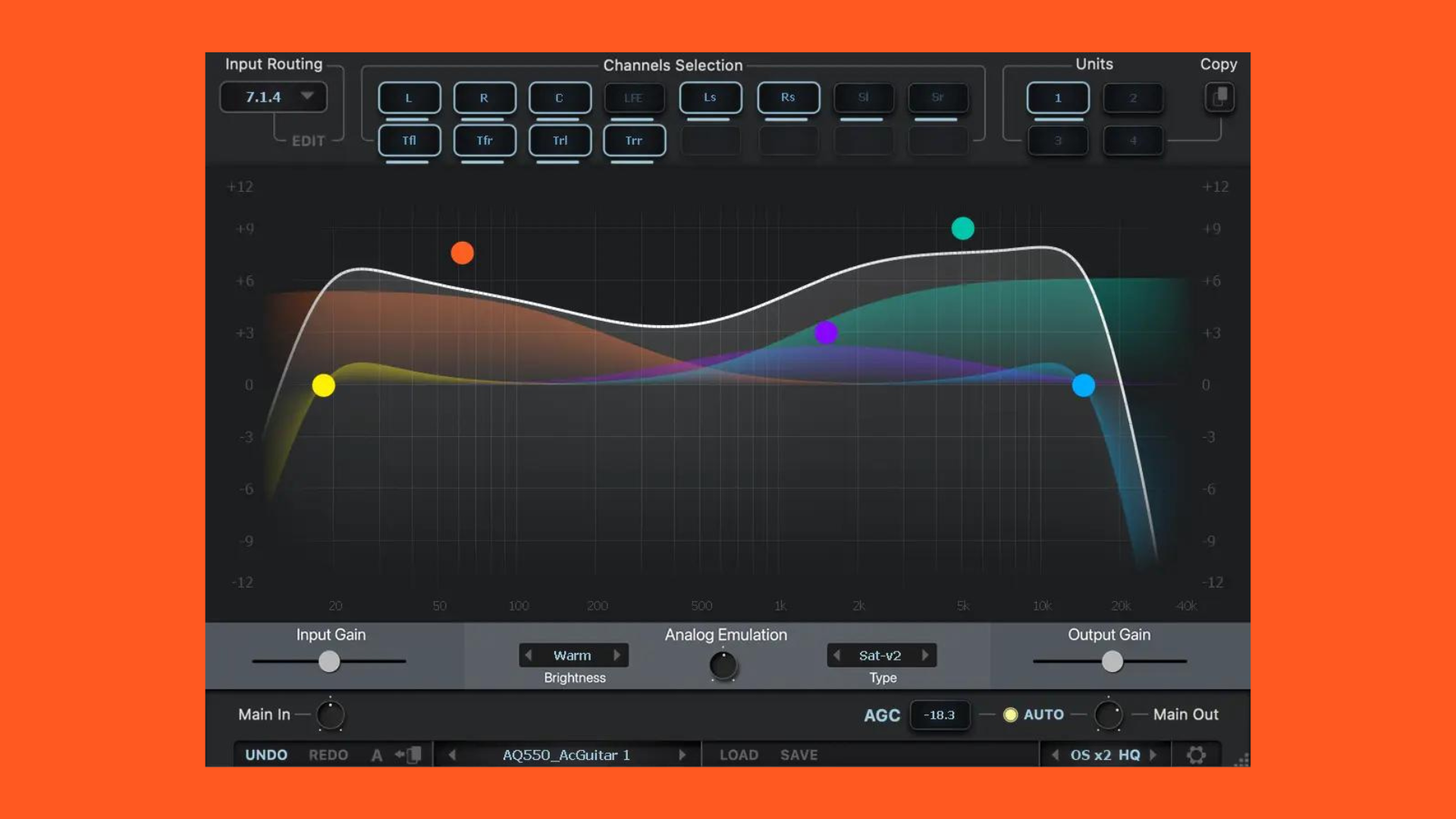1456x819 pixels.
Task: Open the settings gear in bottom bar
Action: point(1197,755)
